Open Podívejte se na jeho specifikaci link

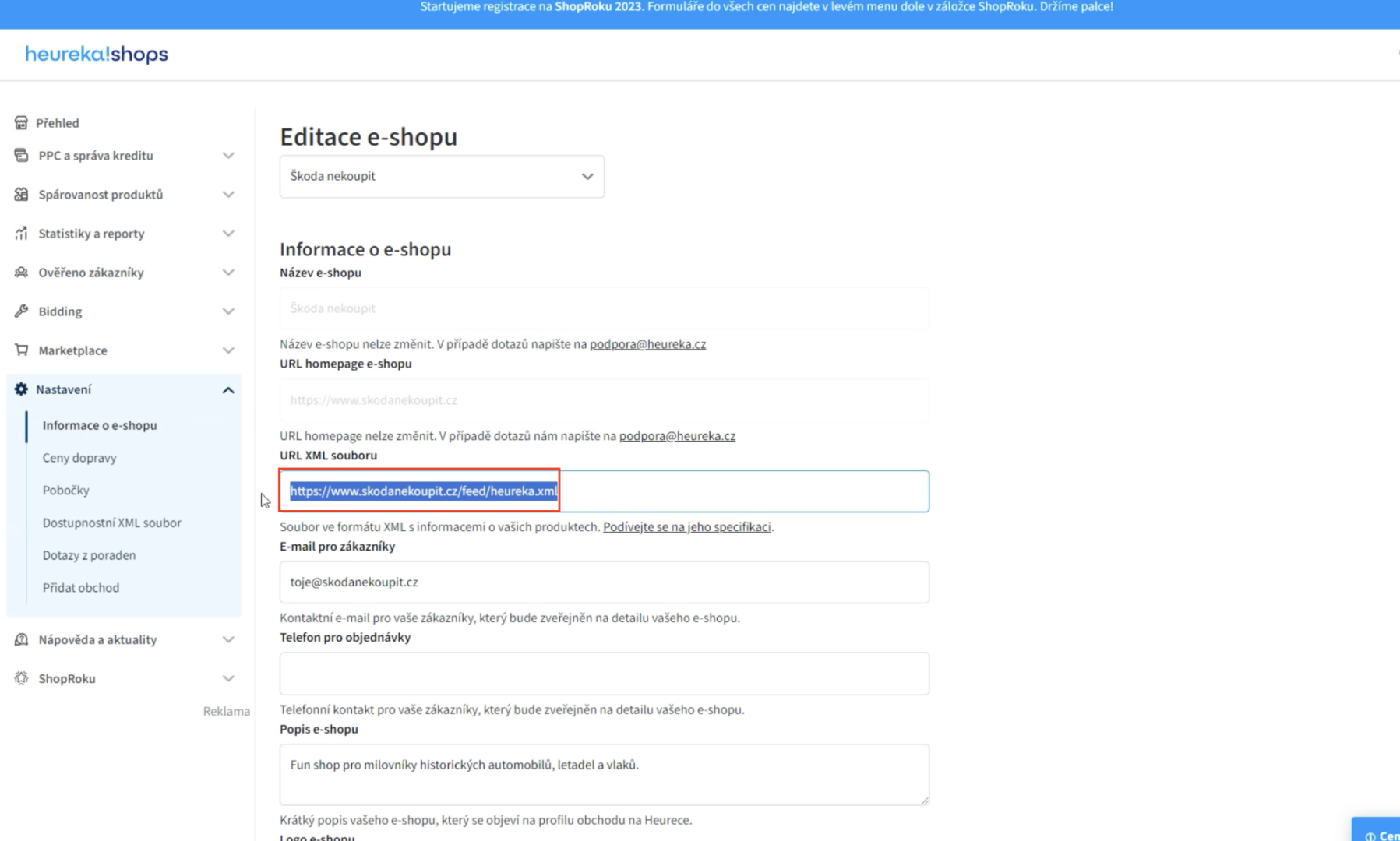pyautogui.click(x=687, y=527)
